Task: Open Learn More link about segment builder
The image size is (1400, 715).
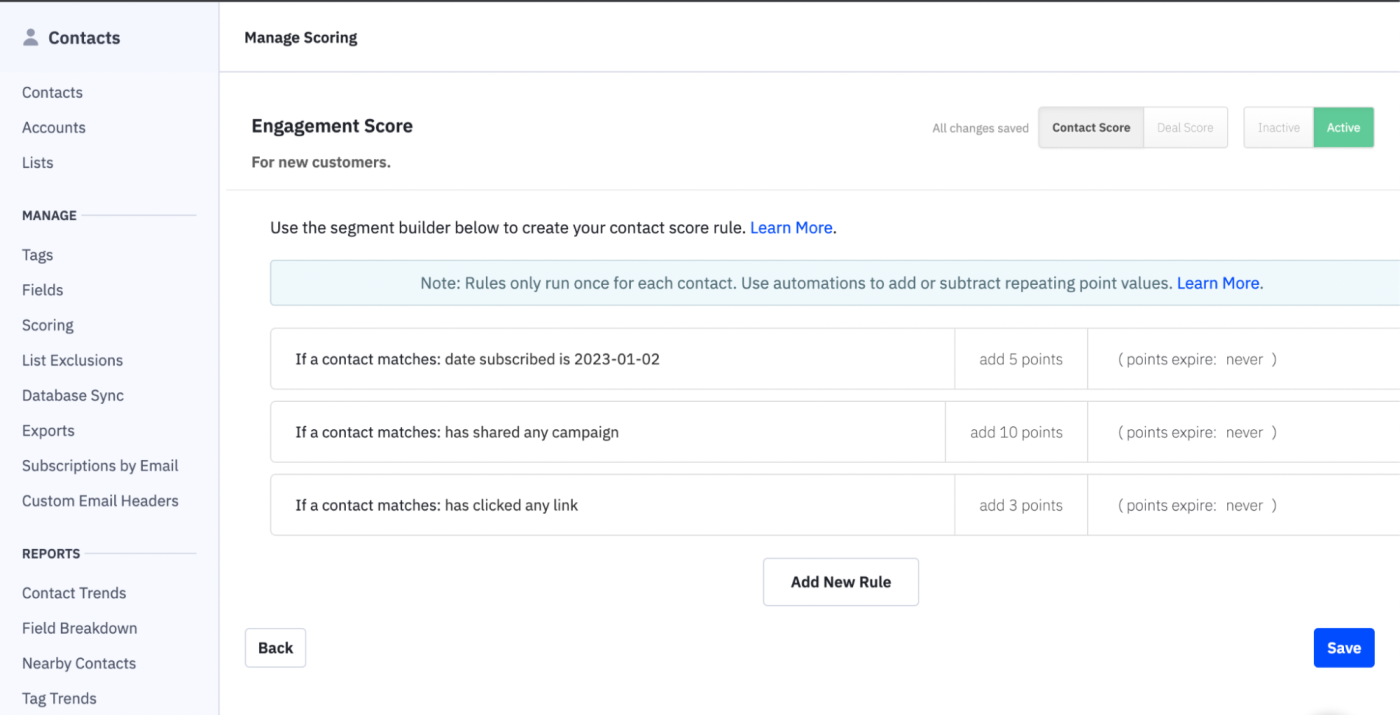Action: coord(791,228)
